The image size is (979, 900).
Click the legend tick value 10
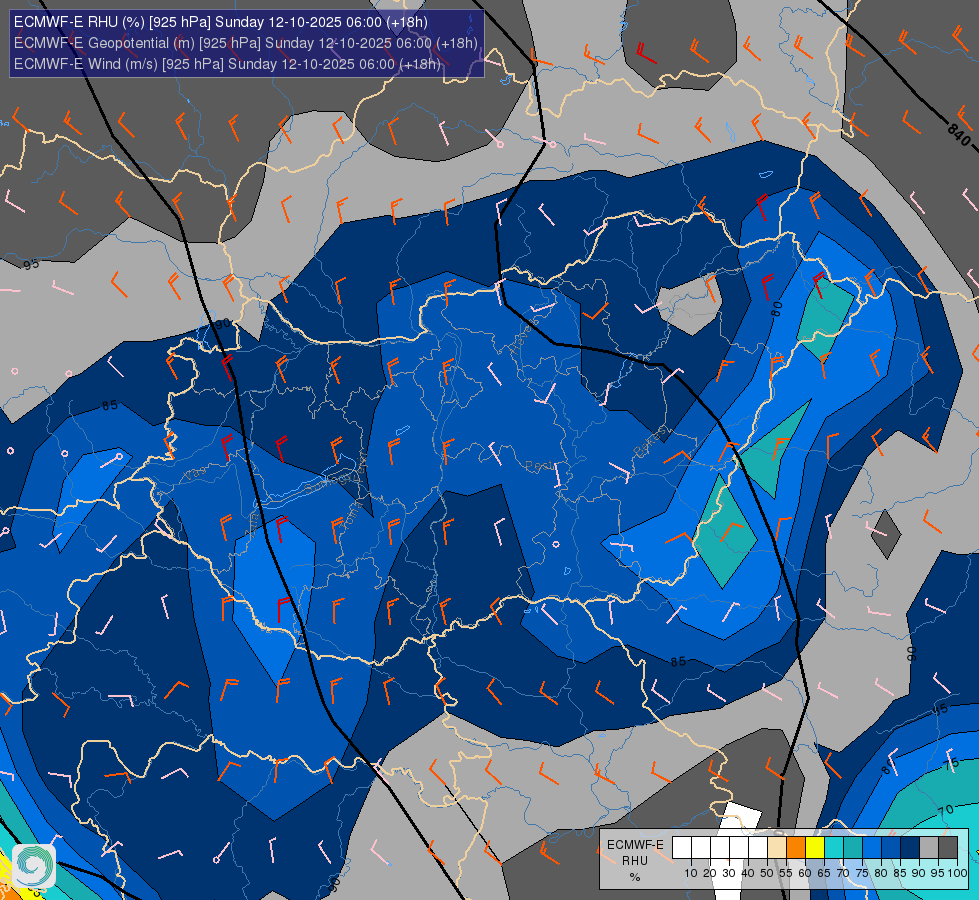pyautogui.click(x=691, y=873)
